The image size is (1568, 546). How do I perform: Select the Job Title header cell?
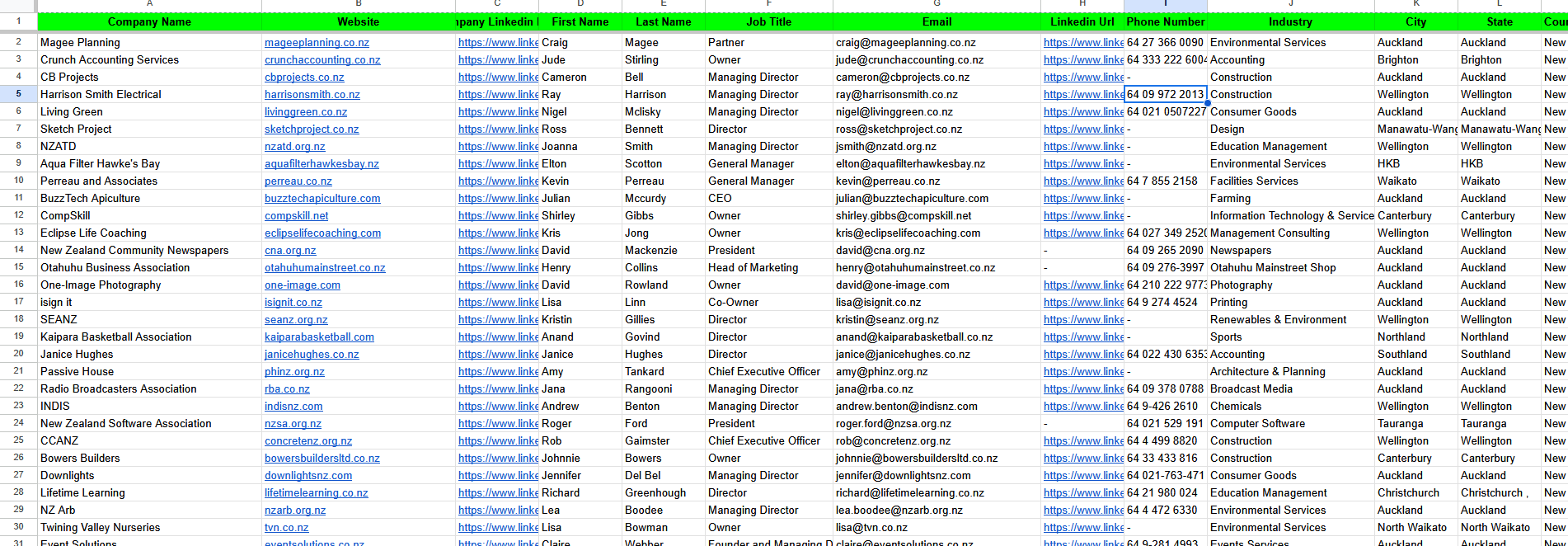point(769,22)
